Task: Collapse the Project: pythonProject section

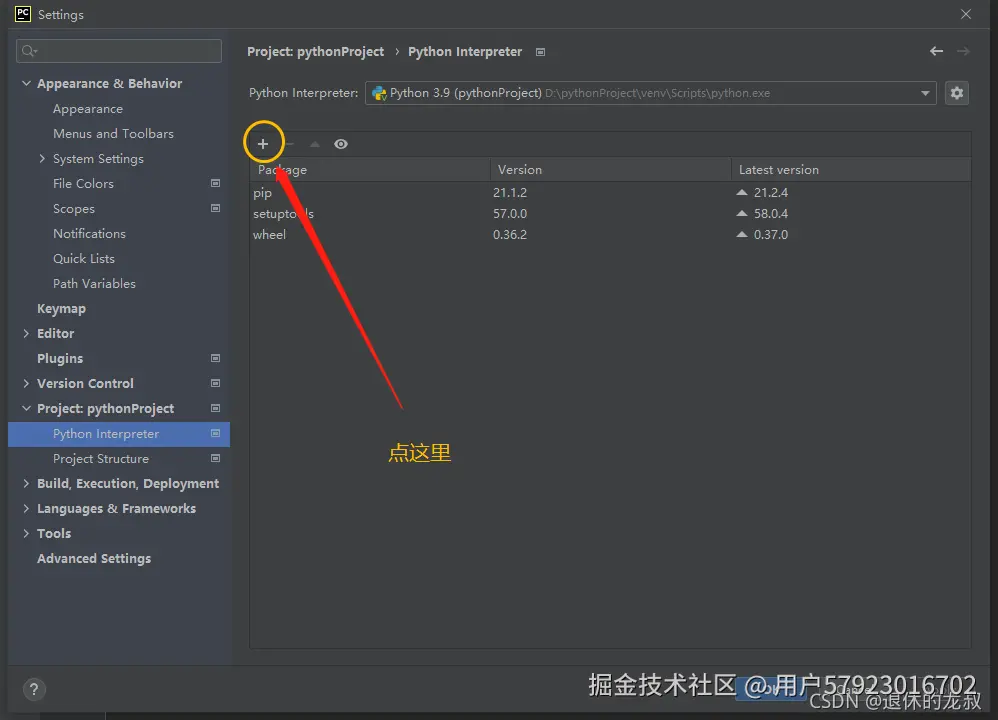Action: (x=26, y=408)
